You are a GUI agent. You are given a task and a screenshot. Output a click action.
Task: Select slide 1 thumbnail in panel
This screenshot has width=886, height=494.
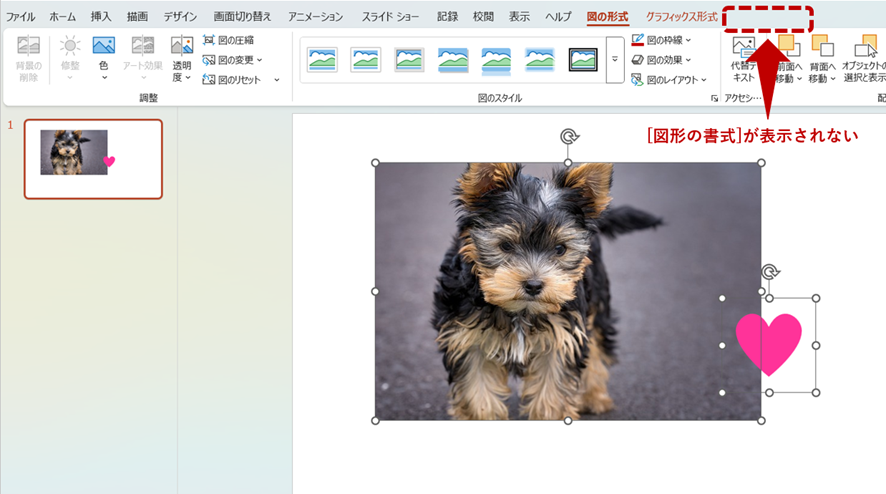pyautogui.click(x=93, y=159)
